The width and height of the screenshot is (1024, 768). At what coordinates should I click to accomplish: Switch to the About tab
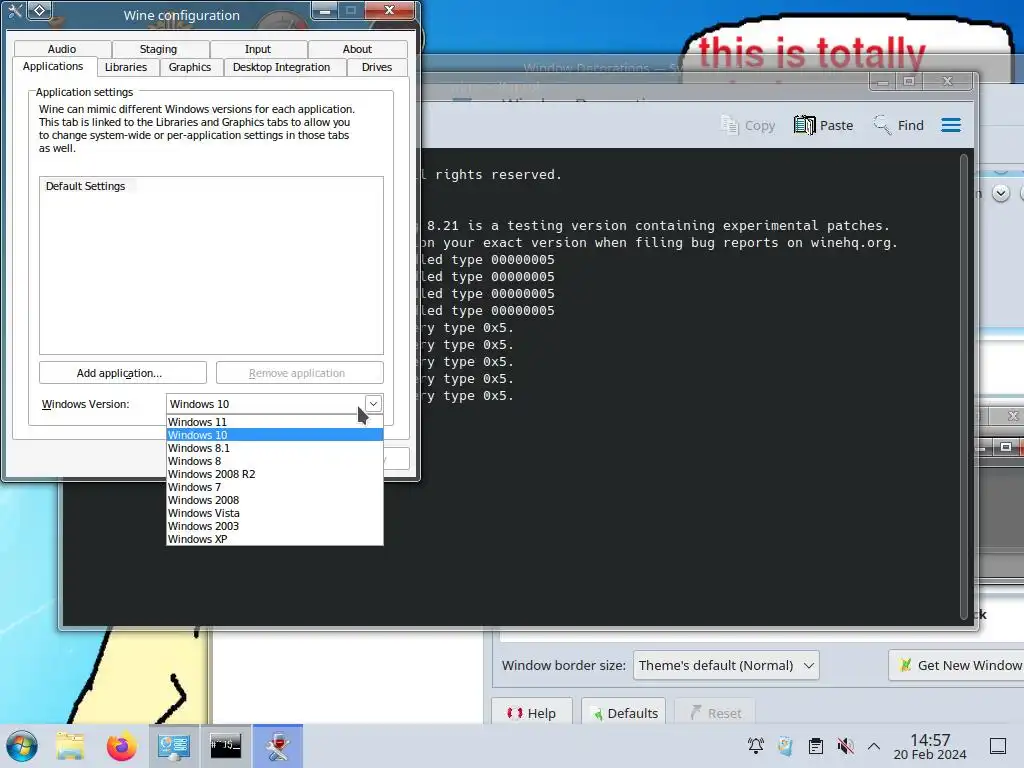(357, 49)
